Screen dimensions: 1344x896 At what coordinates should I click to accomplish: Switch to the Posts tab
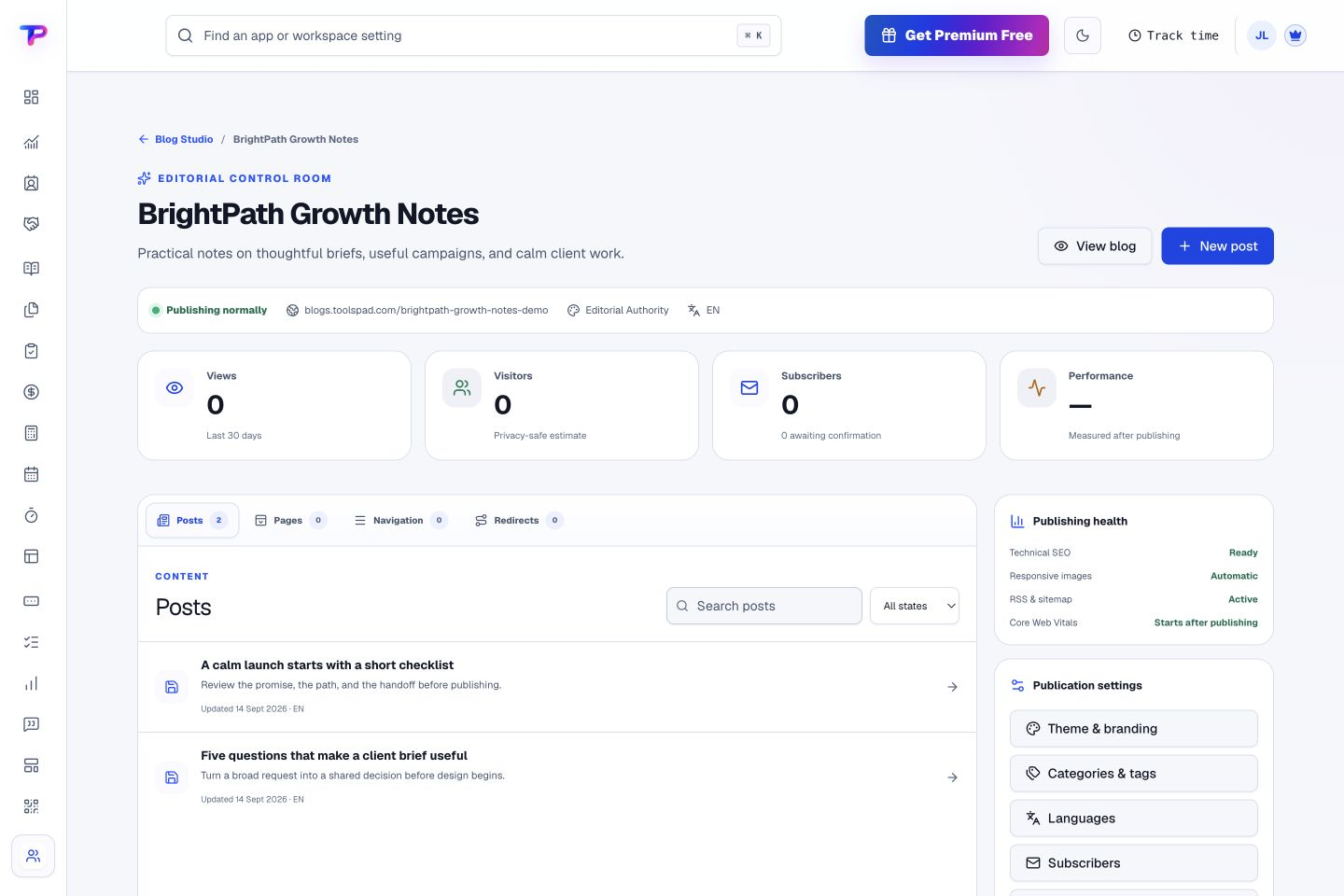[192, 521]
